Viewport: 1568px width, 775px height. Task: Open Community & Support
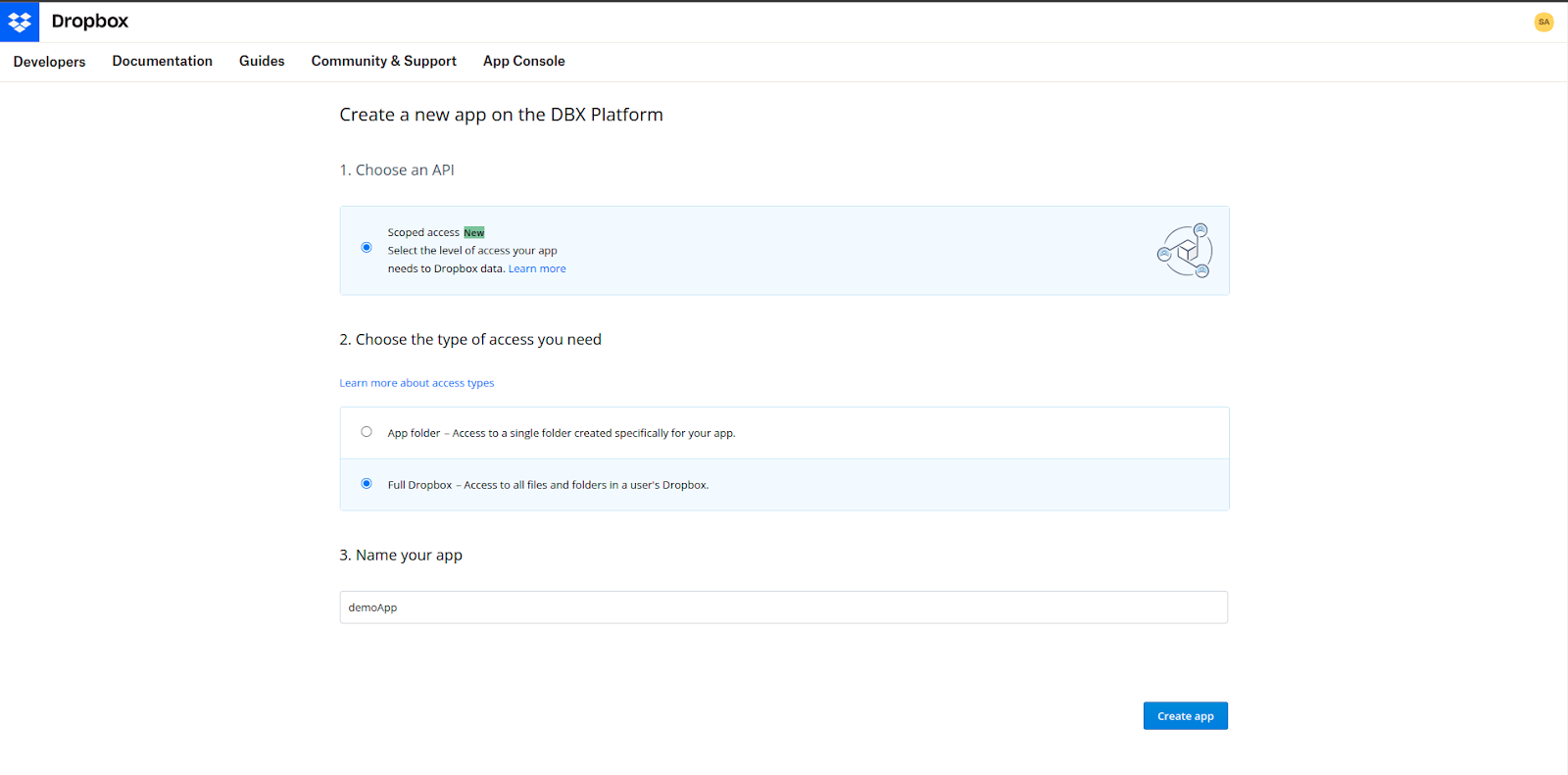(x=383, y=61)
